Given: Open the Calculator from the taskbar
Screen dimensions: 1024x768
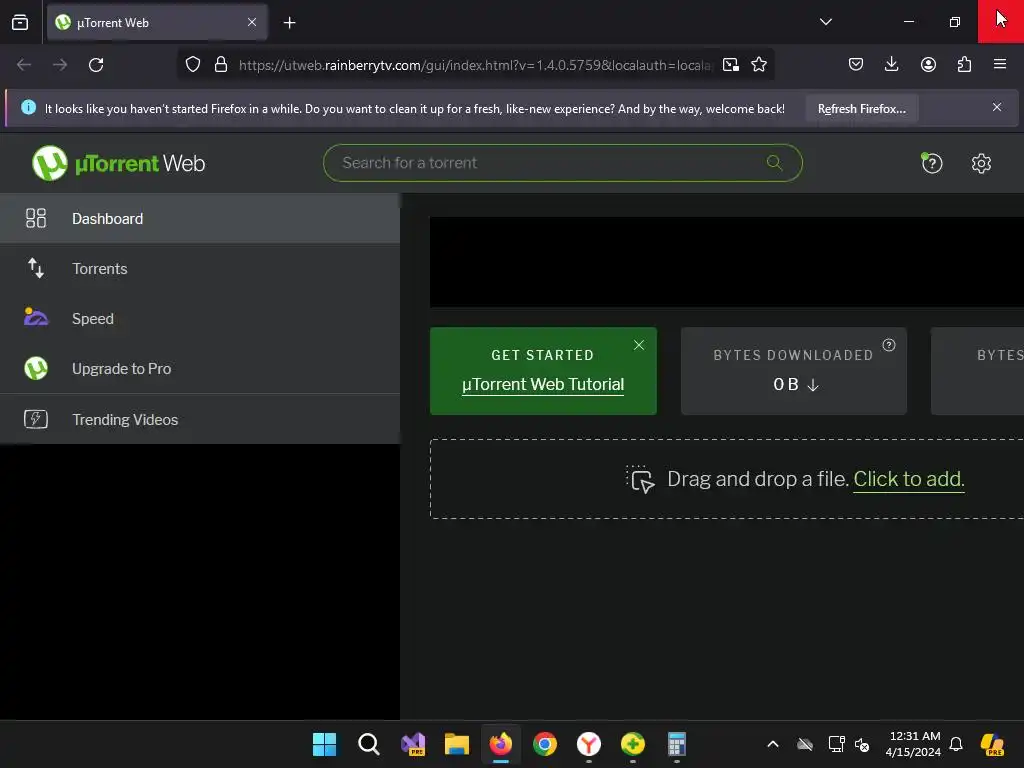Looking at the screenshot, I should pyautogui.click(x=677, y=744).
